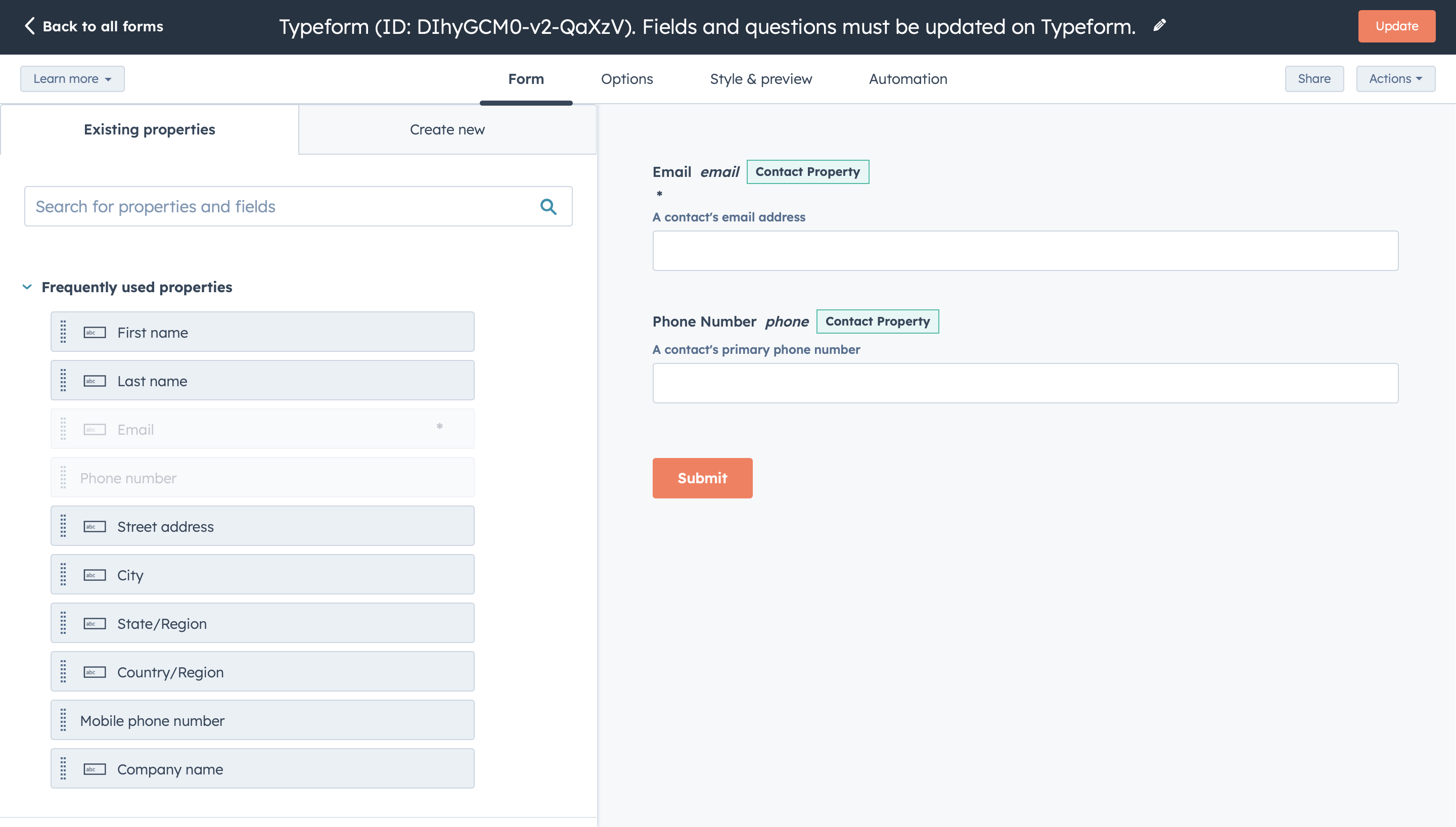Select the State/Region property
Image resolution: width=1456 pixels, height=827 pixels.
[262, 622]
